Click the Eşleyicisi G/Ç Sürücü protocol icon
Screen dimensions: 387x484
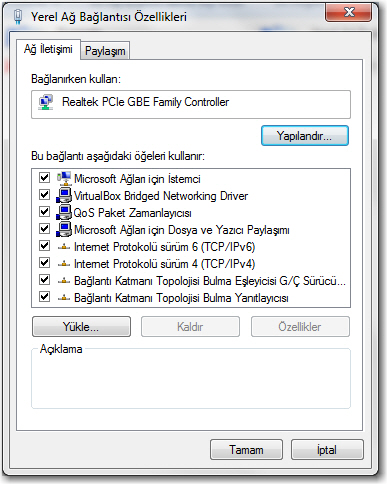(64, 281)
